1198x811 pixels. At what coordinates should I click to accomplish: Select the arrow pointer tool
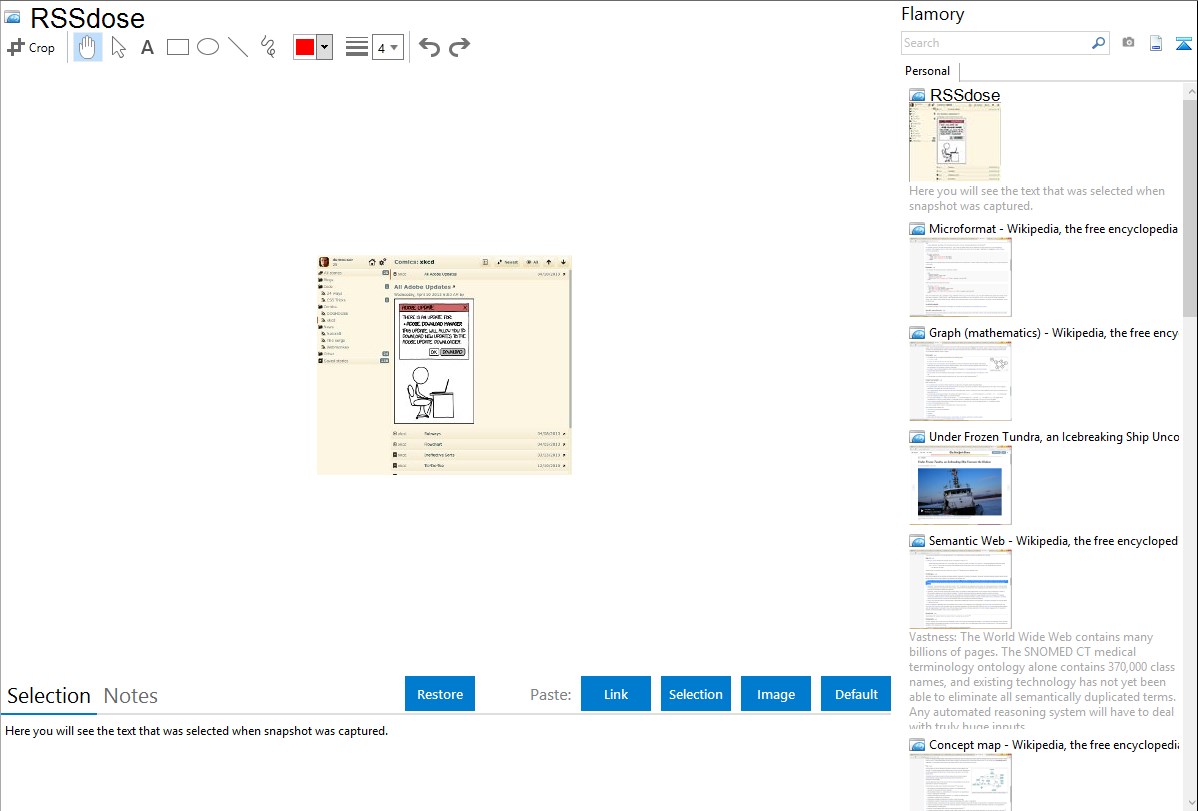(119, 47)
